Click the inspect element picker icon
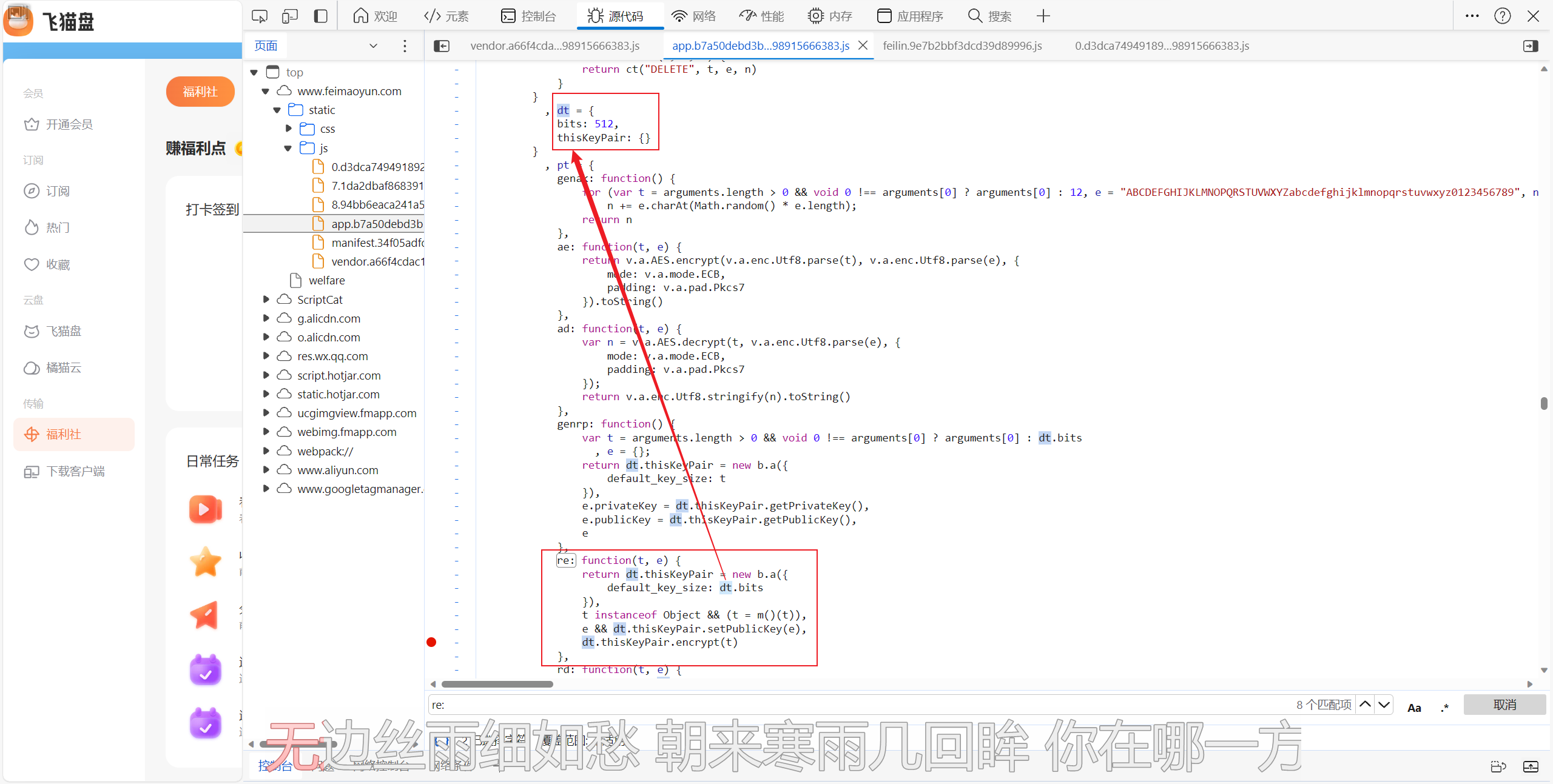Viewport: 1553px width, 784px height. [x=259, y=16]
